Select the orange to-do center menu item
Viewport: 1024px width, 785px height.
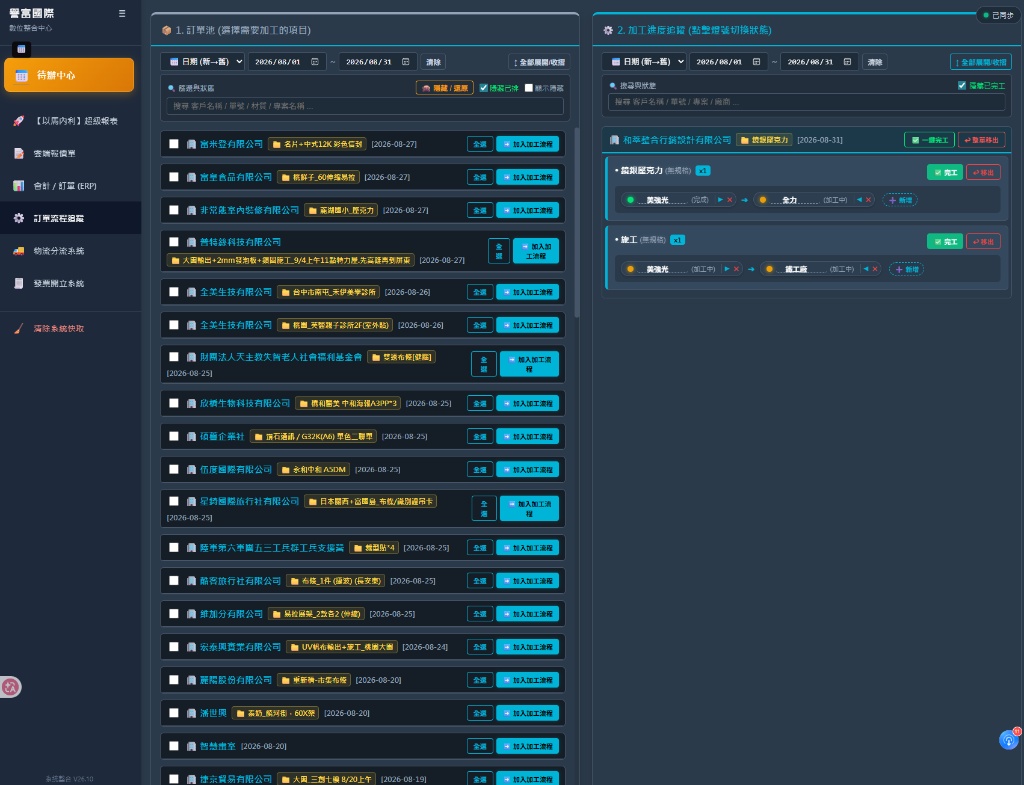point(69,75)
